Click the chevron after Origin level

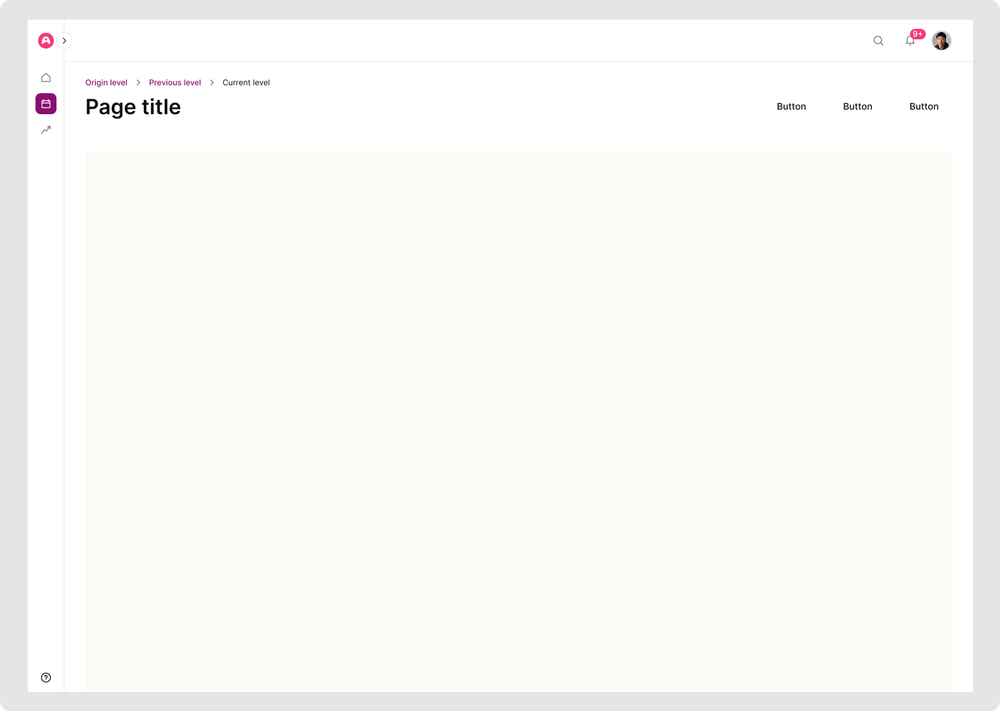tap(137, 82)
